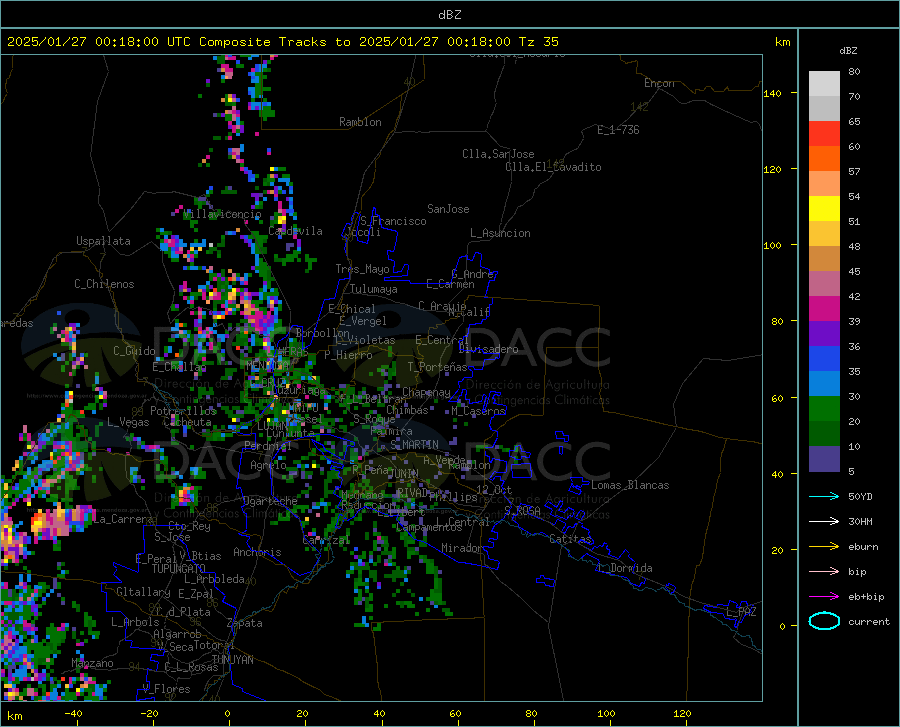Screen dimensions: 900x727
Task: Click the Anchoris map label
Action: [257, 552]
